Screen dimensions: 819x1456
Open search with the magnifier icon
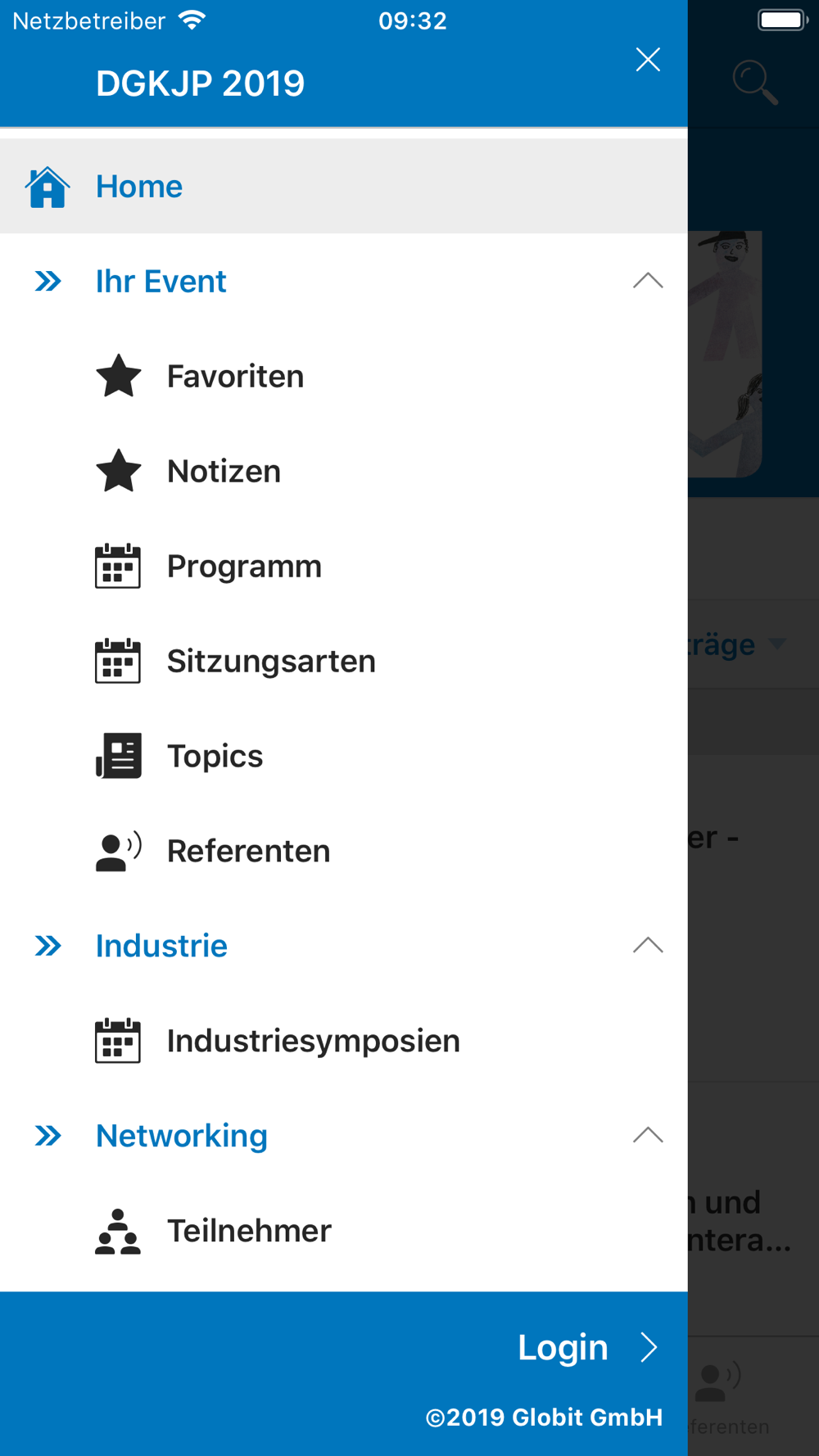pyautogui.click(x=754, y=83)
